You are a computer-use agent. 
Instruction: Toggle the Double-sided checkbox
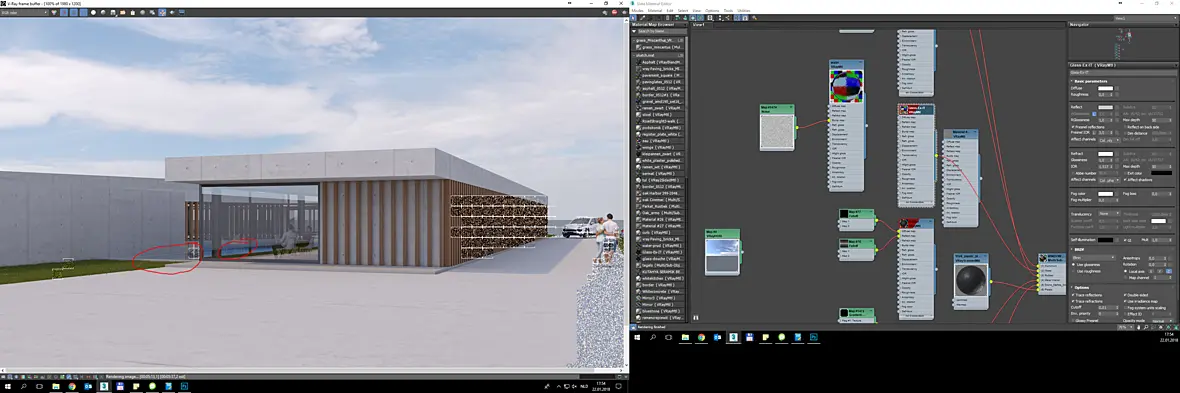click(1125, 295)
